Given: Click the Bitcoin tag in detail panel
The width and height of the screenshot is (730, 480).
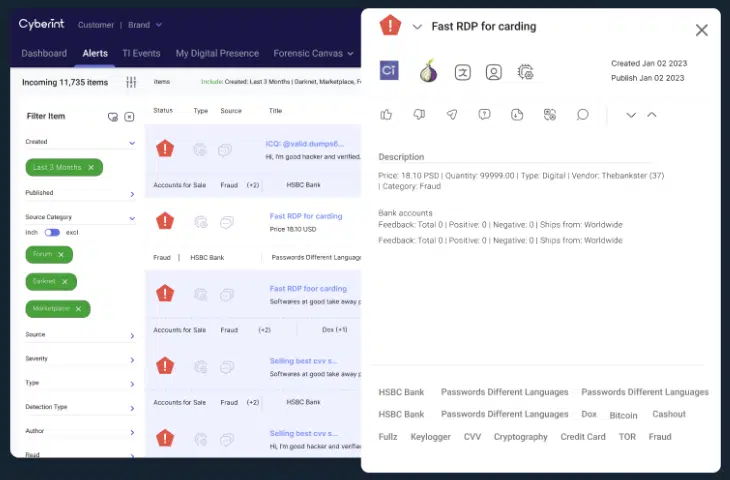Looking at the screenshot, I should (x=623, y=414).
